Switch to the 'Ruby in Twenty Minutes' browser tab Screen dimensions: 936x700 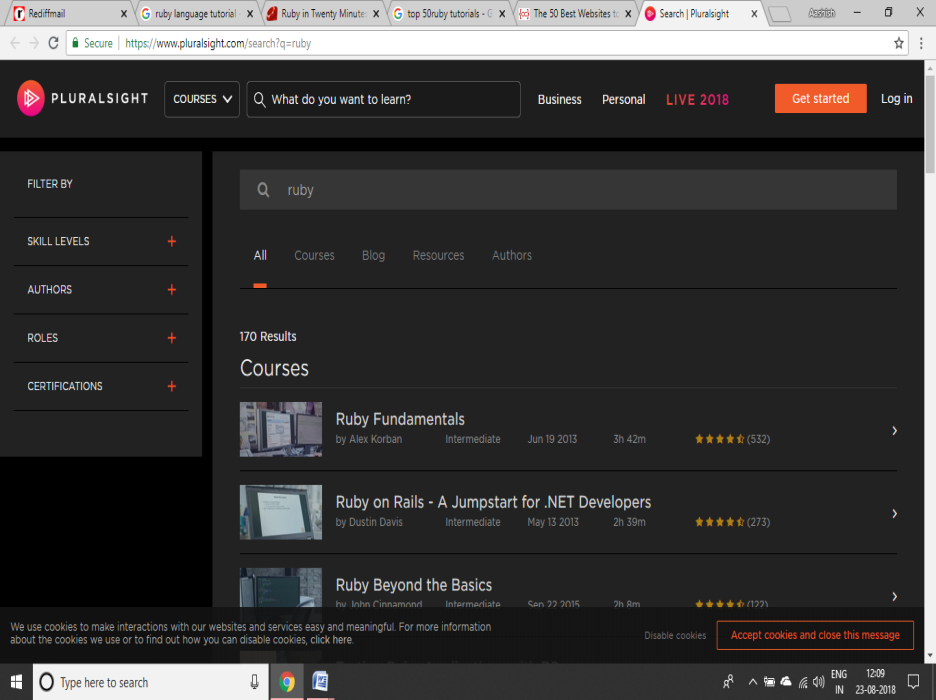point(321,14)
